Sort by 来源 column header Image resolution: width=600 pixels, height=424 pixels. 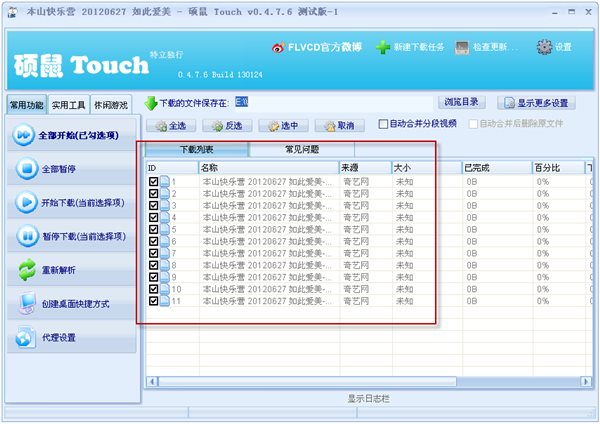[365, 168]
